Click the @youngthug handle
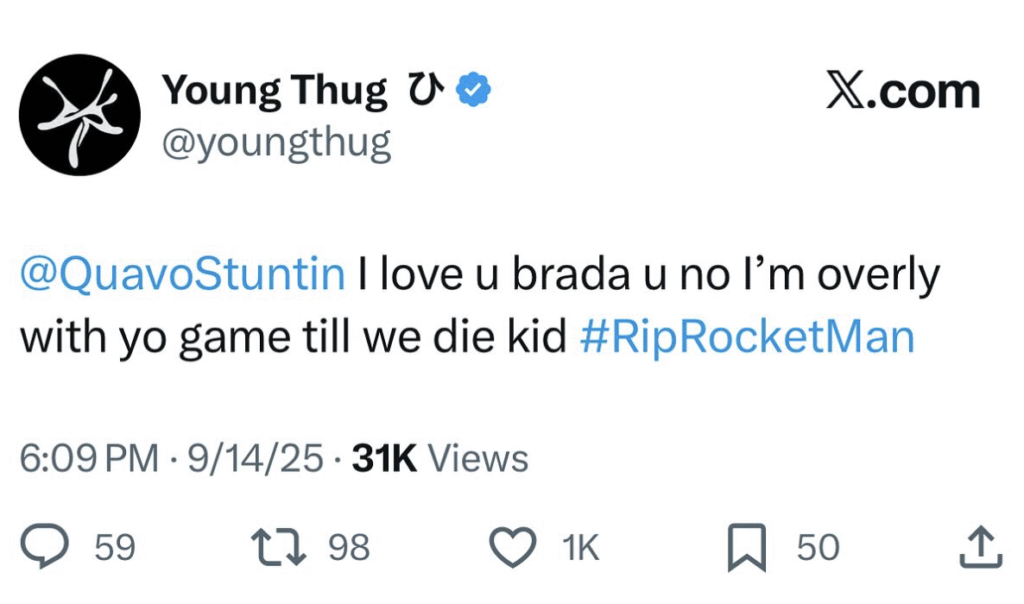This screenshot has height=604, width=1024. 276,145
